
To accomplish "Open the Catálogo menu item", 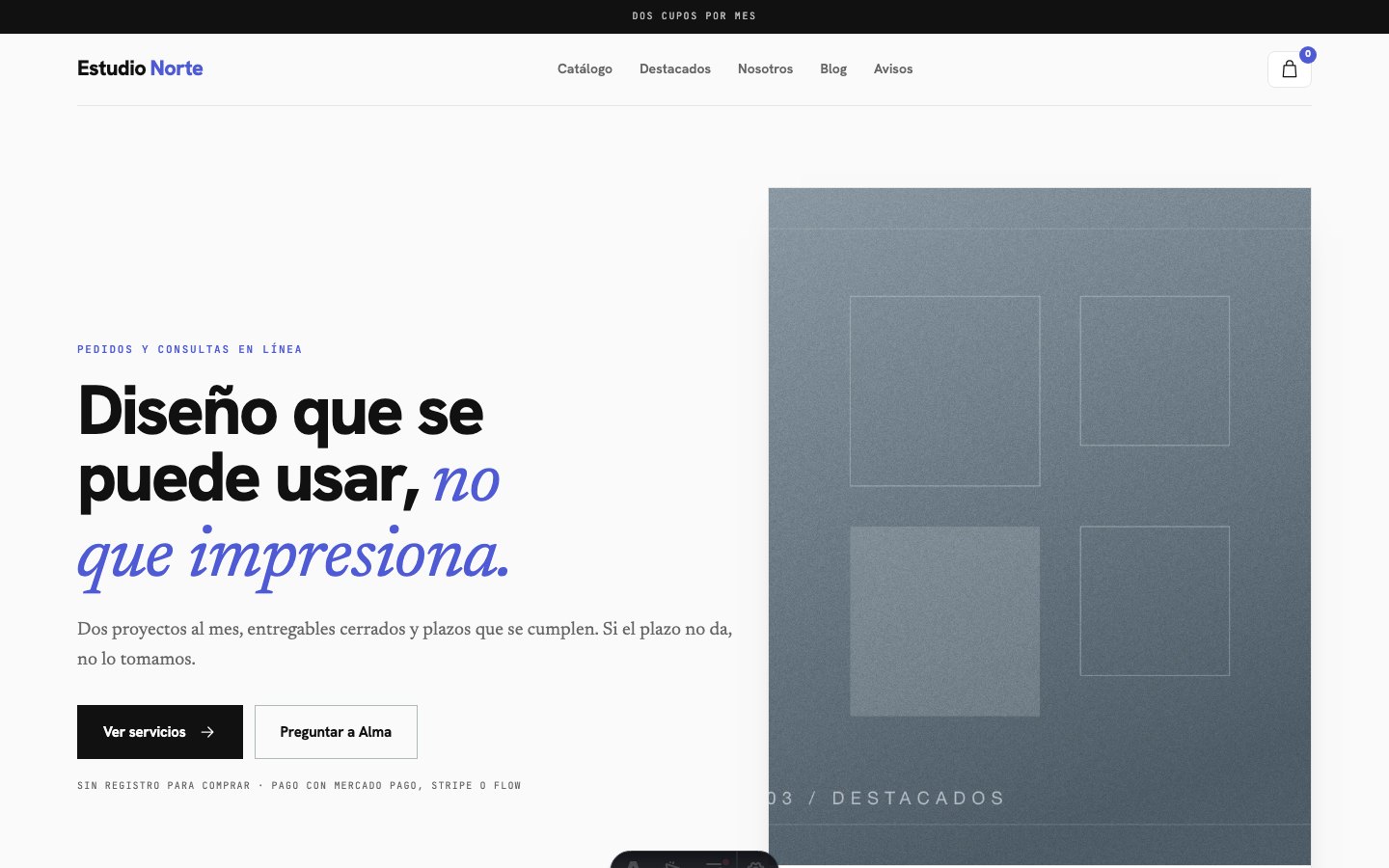I will pos(585,68).
